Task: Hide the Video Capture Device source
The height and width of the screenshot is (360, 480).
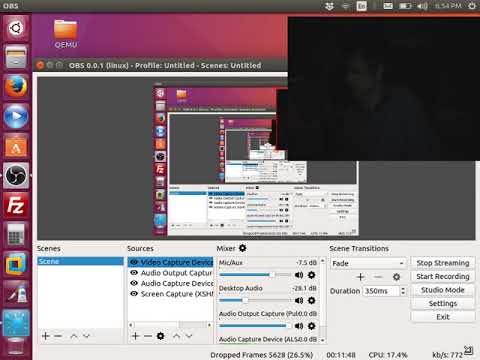Action: tap(134, 262)
